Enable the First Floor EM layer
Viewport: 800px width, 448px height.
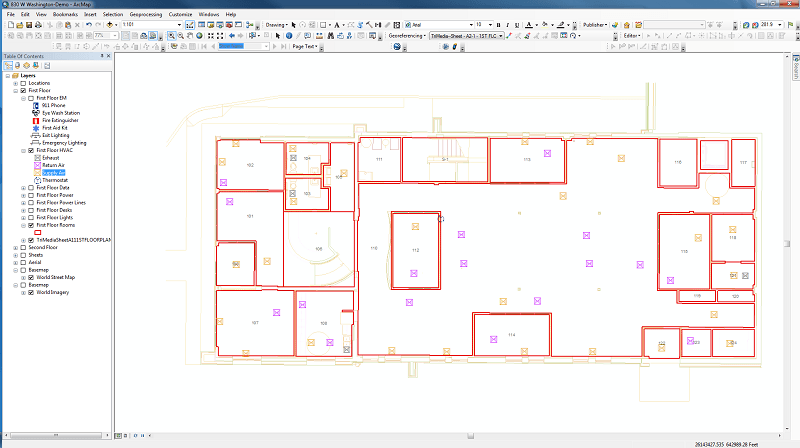[31, 98]
